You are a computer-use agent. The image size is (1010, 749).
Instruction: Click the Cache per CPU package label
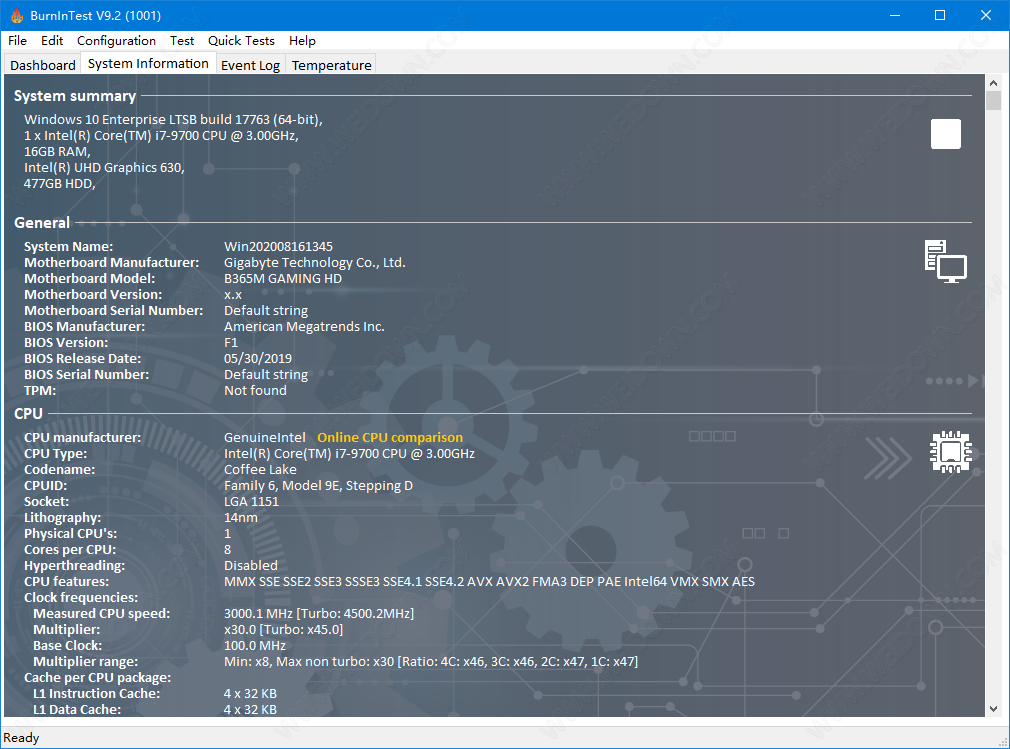97,678
